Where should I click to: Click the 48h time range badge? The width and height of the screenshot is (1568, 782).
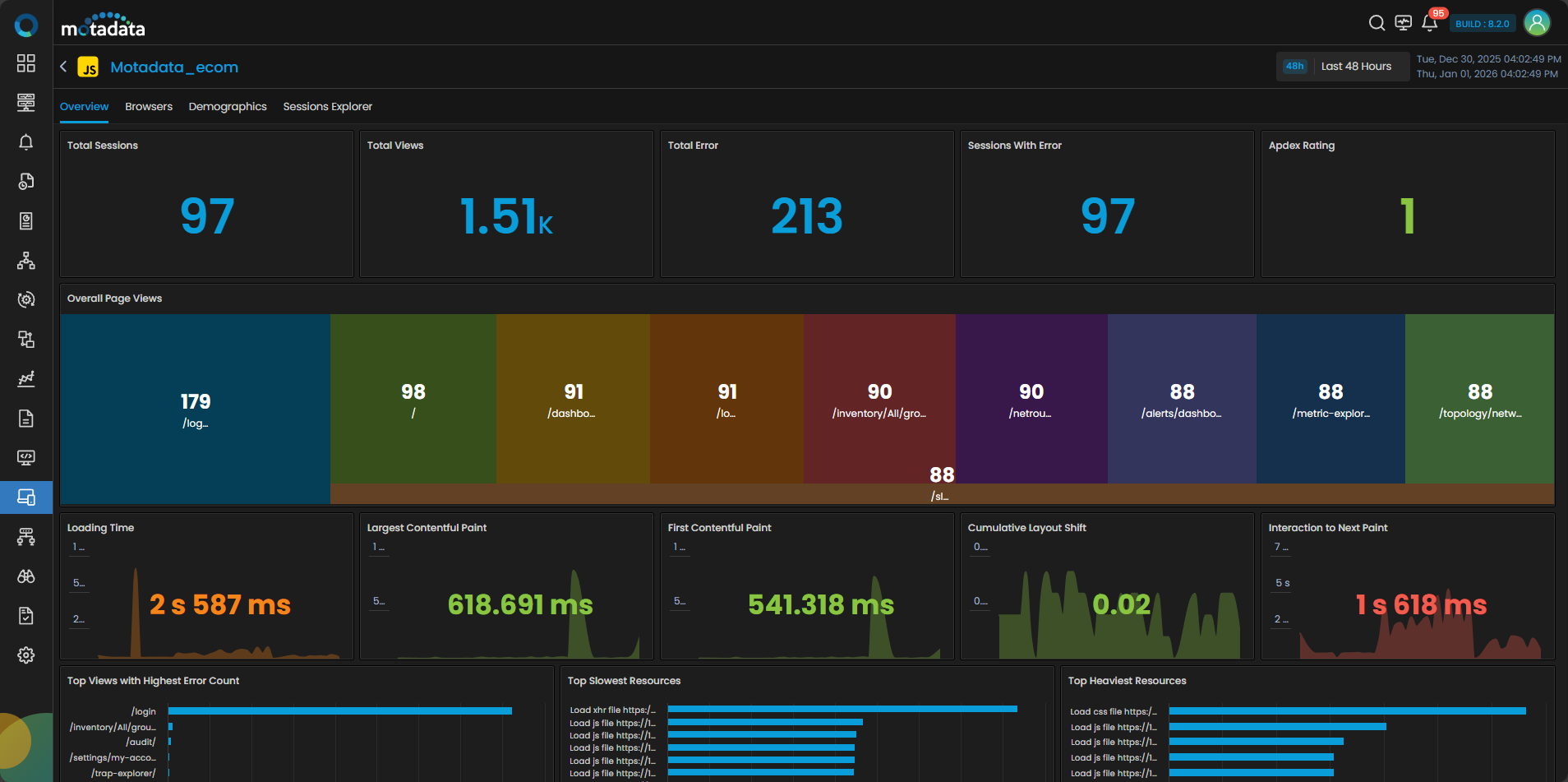click(1294, 67)
